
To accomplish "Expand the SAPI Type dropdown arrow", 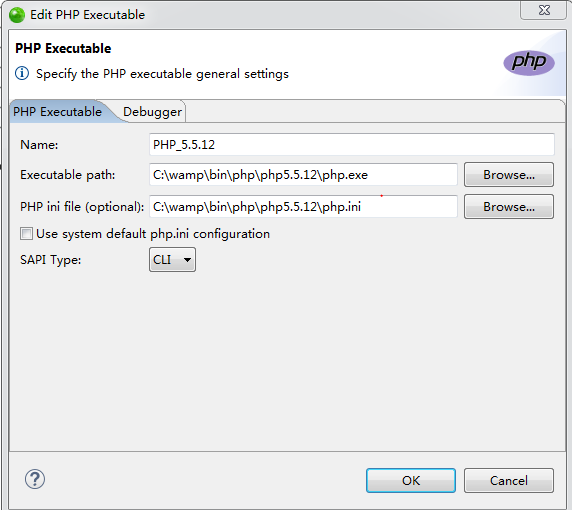I will [x=187, y=260].
